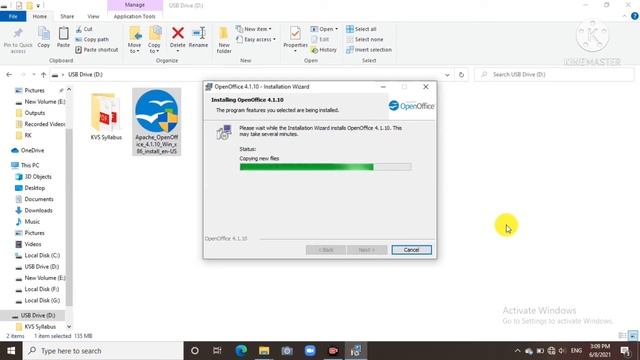Select the KVS Syllabus folder
This screenshot has width=640, height=360.
coord(106,117)
